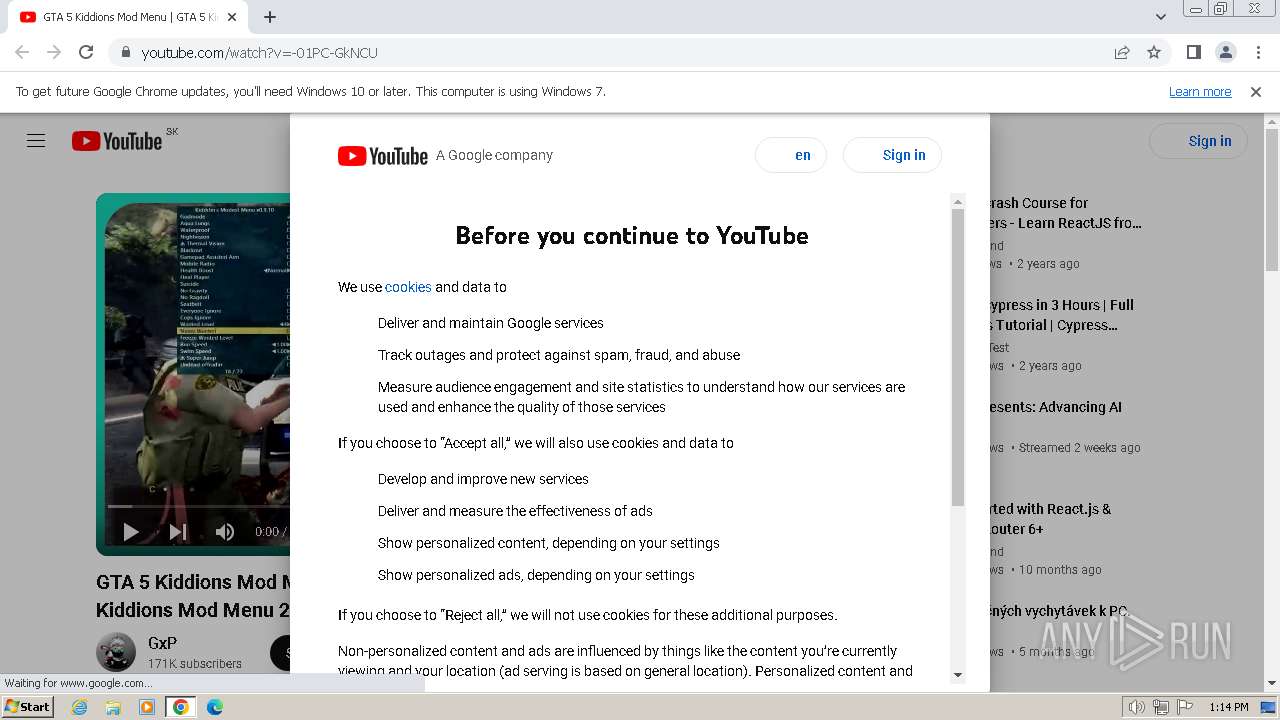Open the en language selector

[791, 155]
